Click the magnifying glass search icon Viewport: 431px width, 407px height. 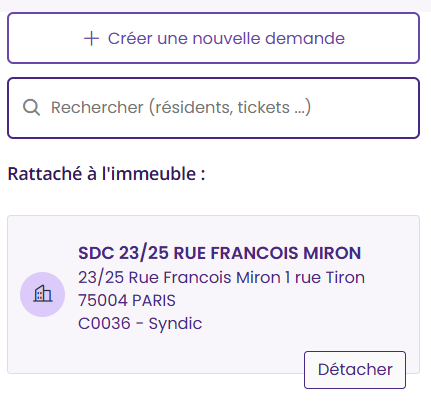click(x=32, y=108)
